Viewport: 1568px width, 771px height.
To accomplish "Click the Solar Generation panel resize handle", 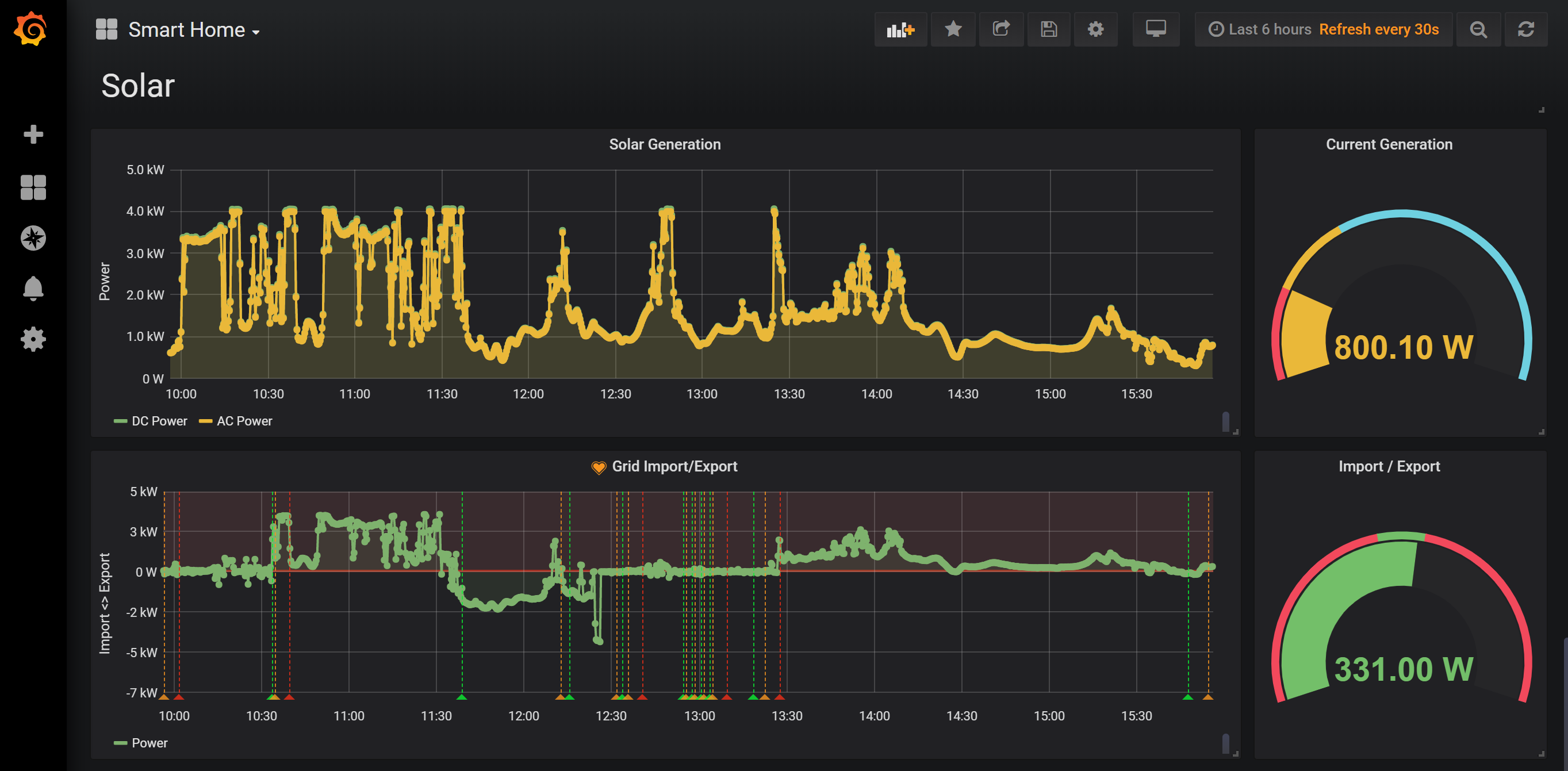I will tap(1236, 432).
